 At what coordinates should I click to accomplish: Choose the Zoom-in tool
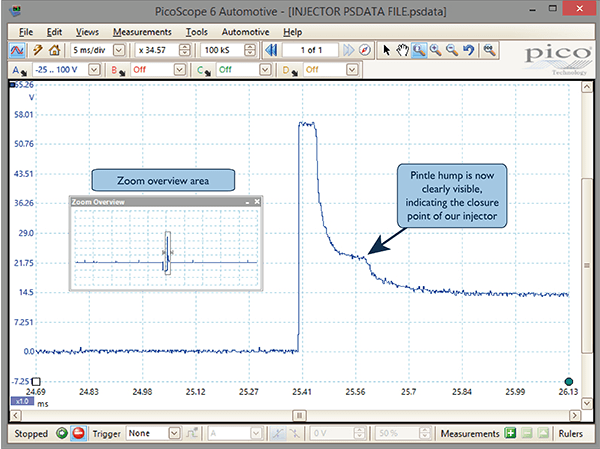coord(435,50)
